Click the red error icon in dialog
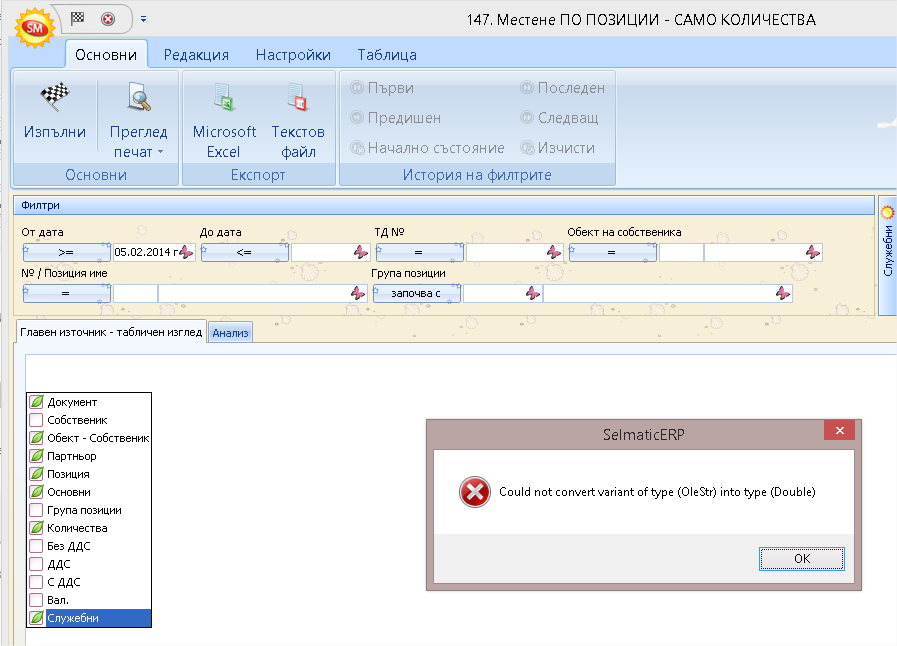The image size is (897, 646). coord(475,492)
